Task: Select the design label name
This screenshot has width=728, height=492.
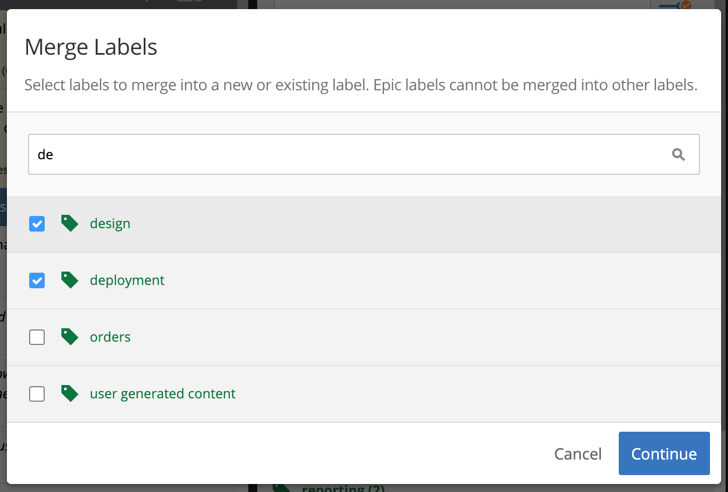Action: tap(110, 224)
